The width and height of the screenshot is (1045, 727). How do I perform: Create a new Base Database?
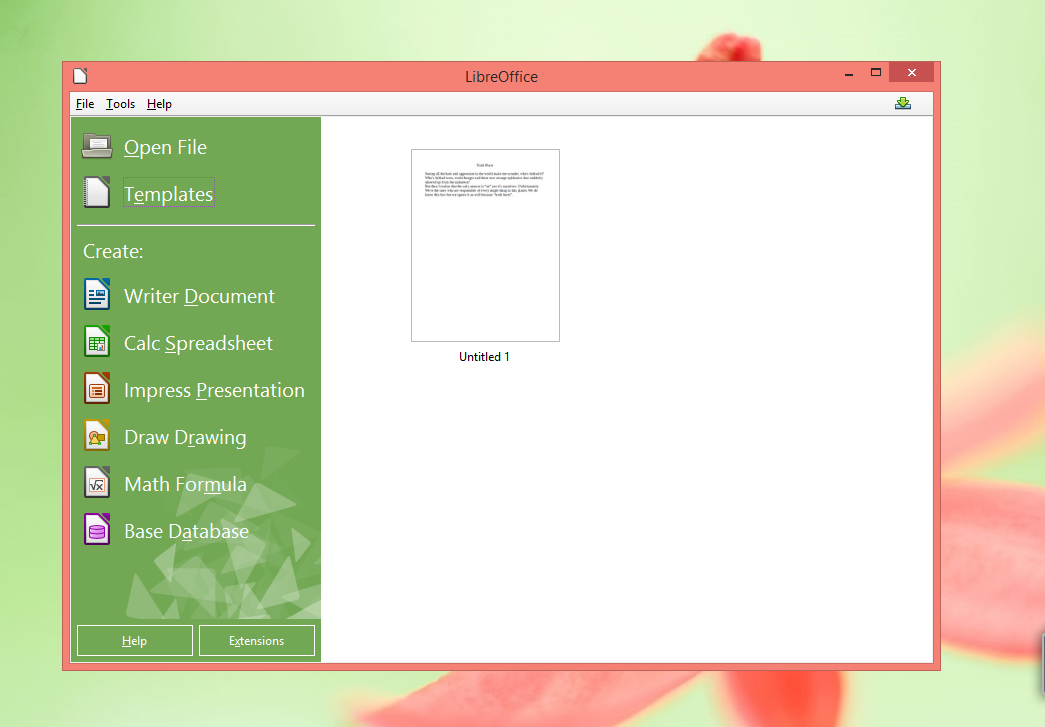(186, 531)
